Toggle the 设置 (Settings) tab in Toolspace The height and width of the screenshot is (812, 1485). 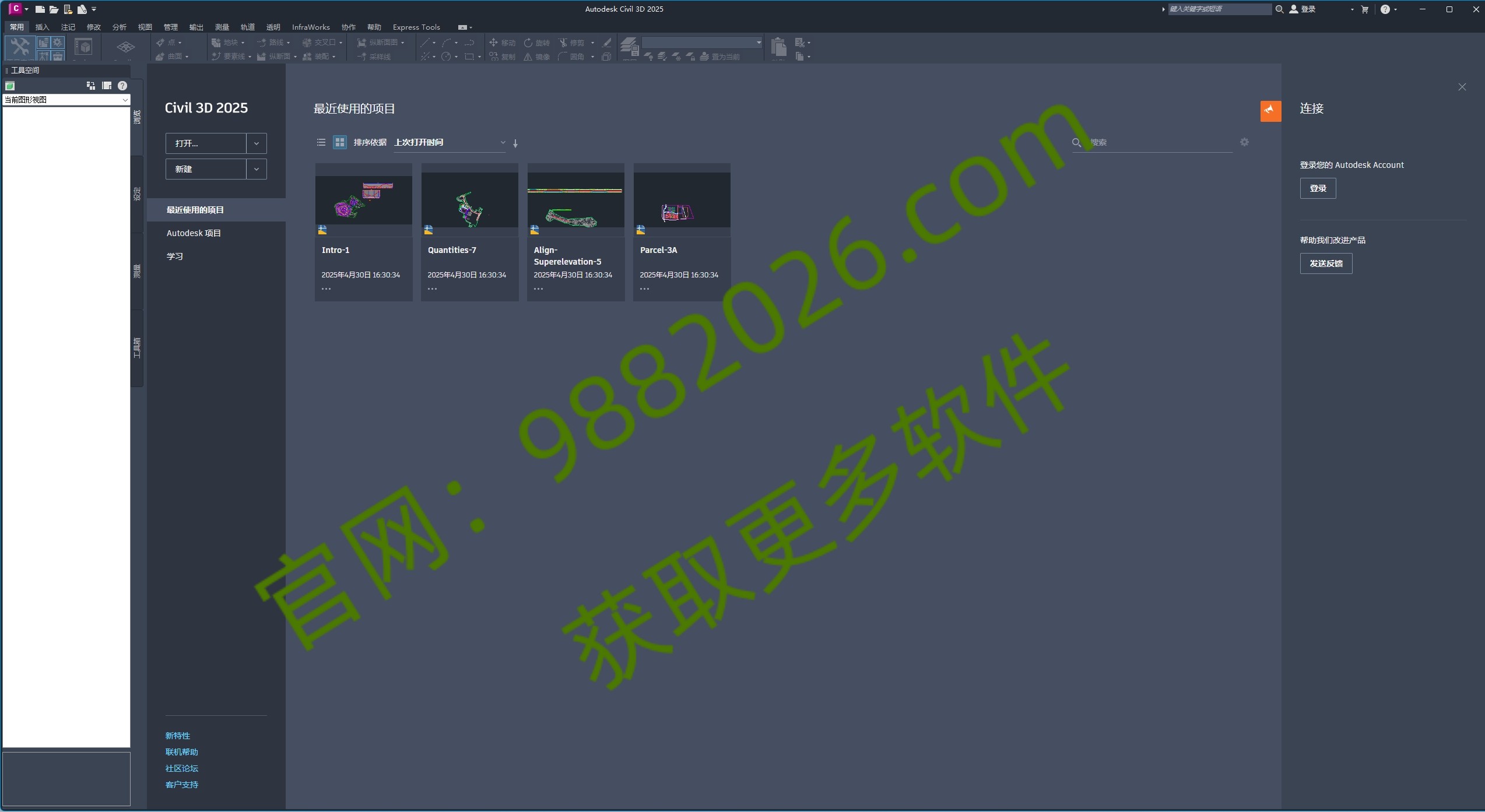136,192
